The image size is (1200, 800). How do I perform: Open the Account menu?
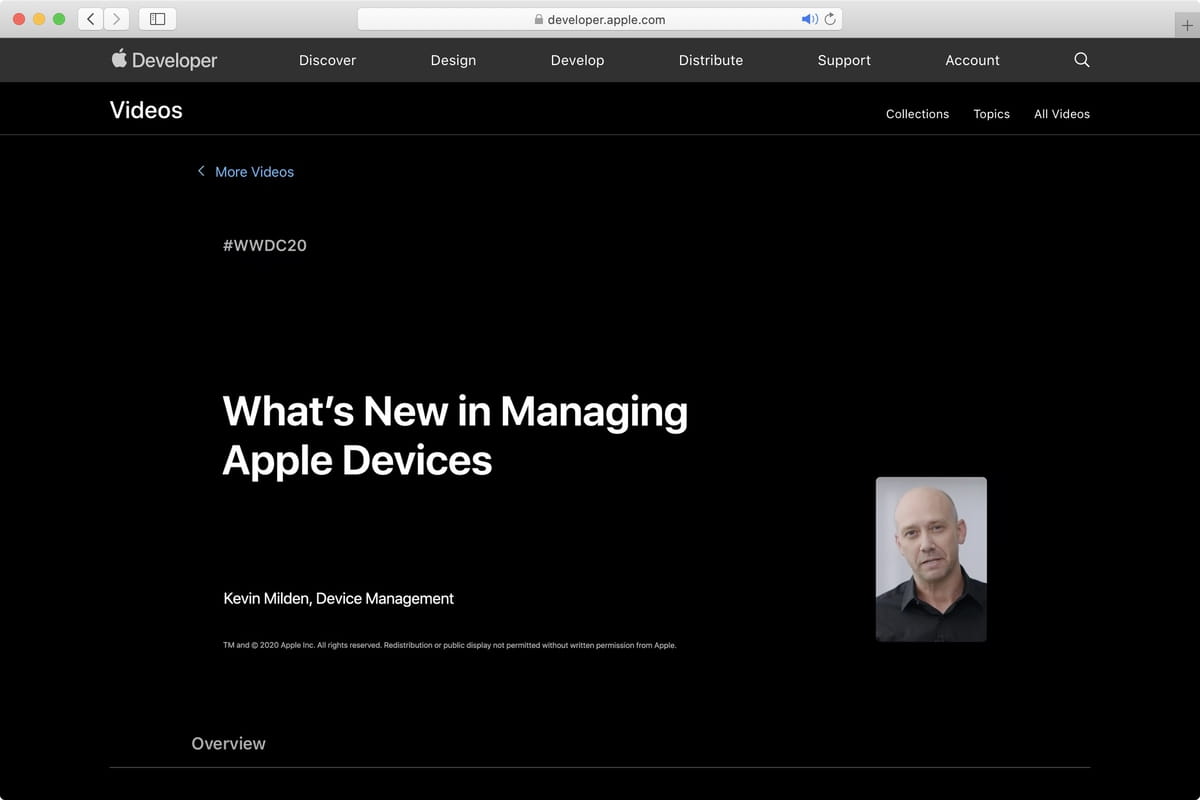click(972, 60)
